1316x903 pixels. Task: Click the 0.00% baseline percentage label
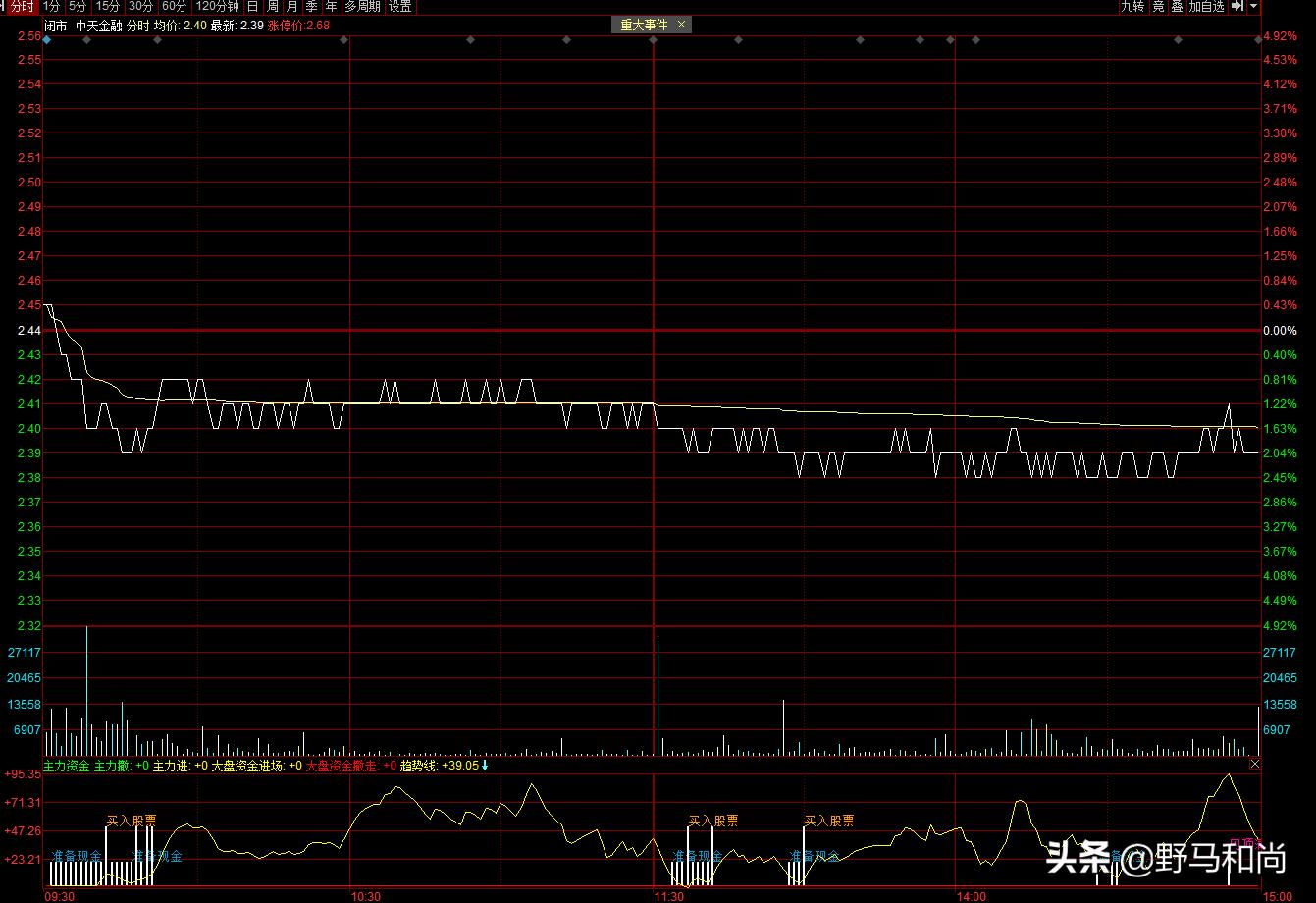tap(1280, 331)
